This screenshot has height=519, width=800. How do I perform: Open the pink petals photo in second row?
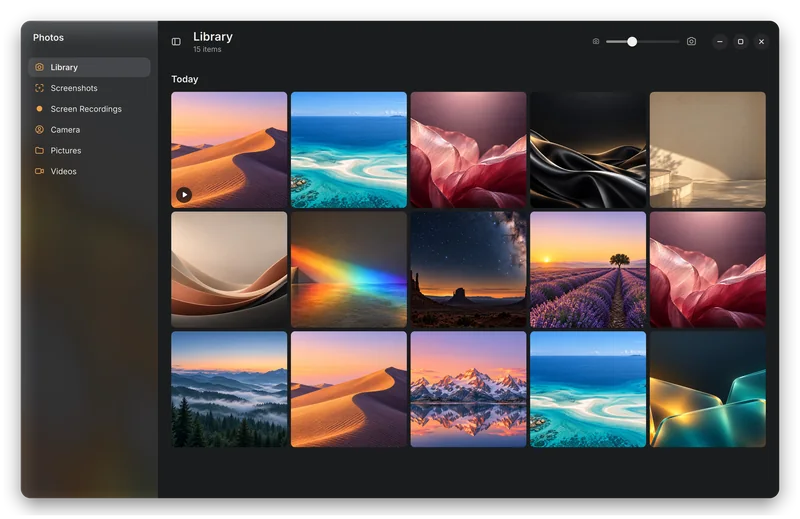708,269
